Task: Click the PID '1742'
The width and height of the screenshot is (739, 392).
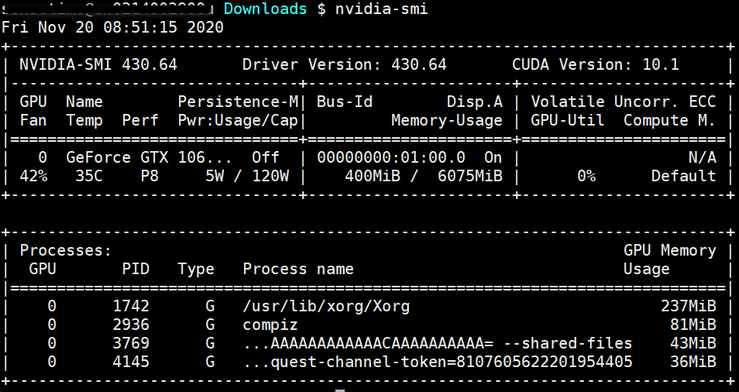Action: [x=131, y=306]
